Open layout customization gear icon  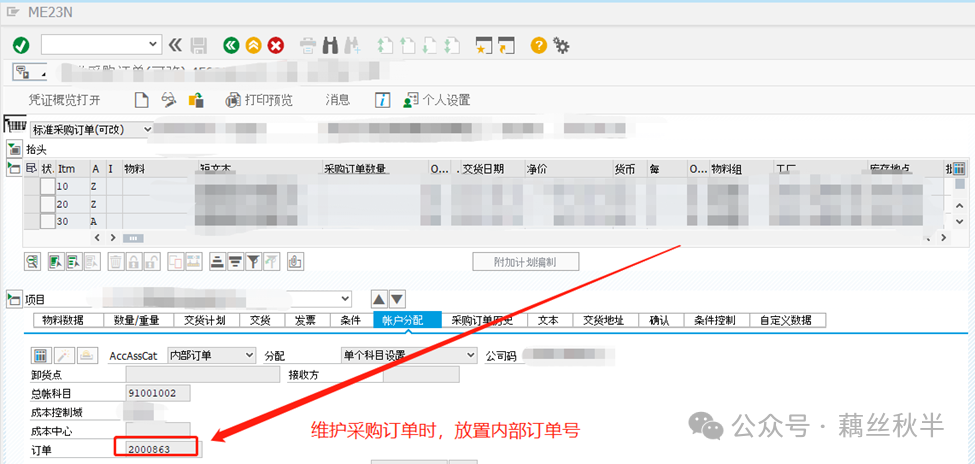[561, 45]
